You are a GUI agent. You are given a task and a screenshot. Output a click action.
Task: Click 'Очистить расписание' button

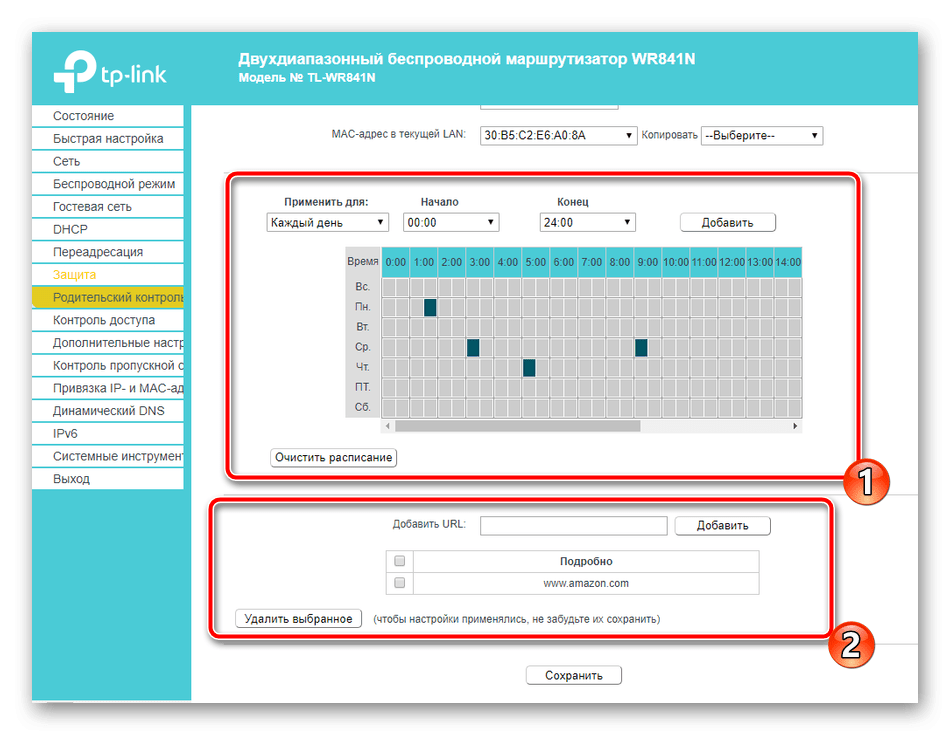[334, 458]
